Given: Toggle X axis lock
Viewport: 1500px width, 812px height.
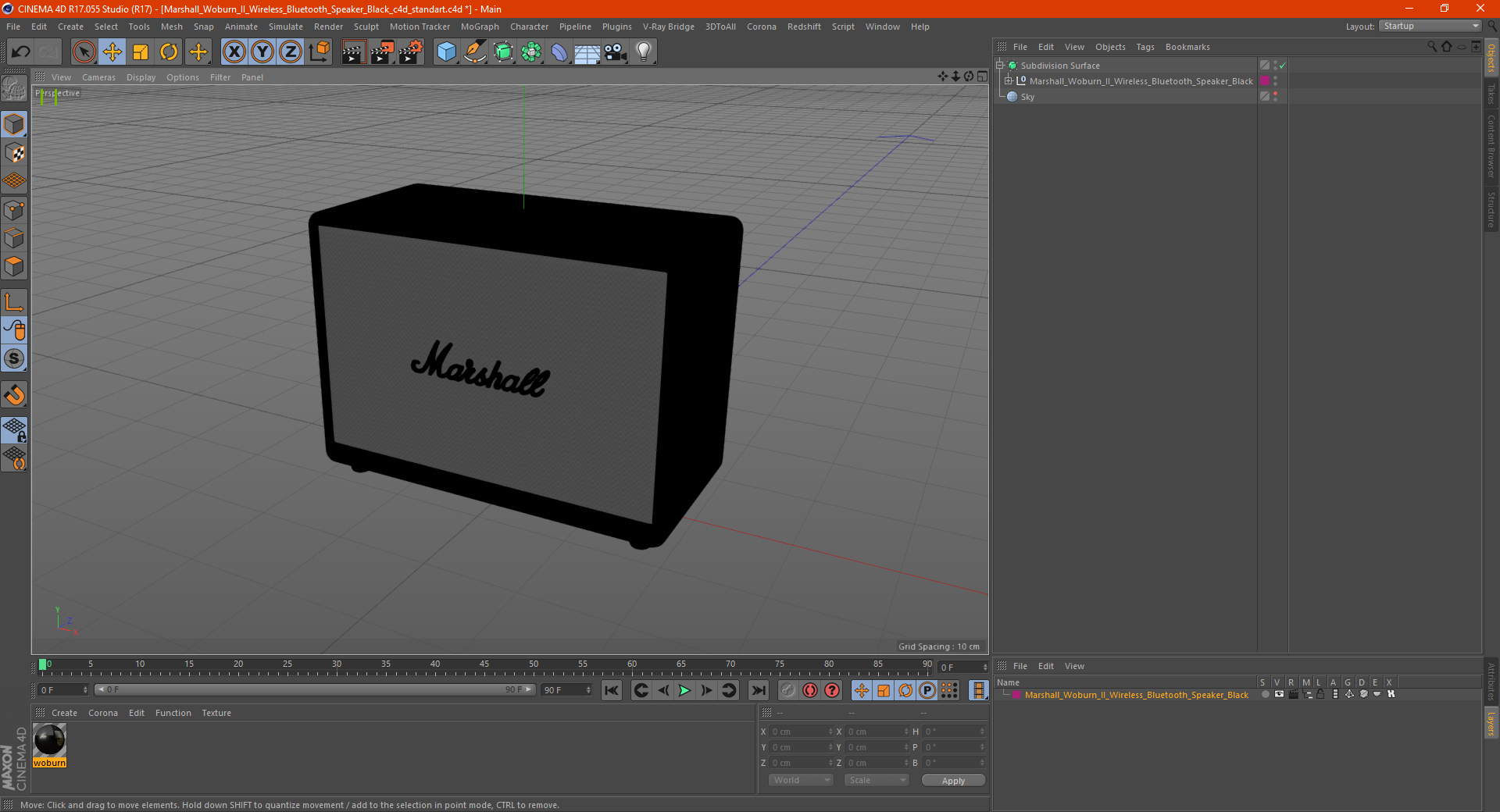Looking at the screenshot, I should click(x=234, y=52).
